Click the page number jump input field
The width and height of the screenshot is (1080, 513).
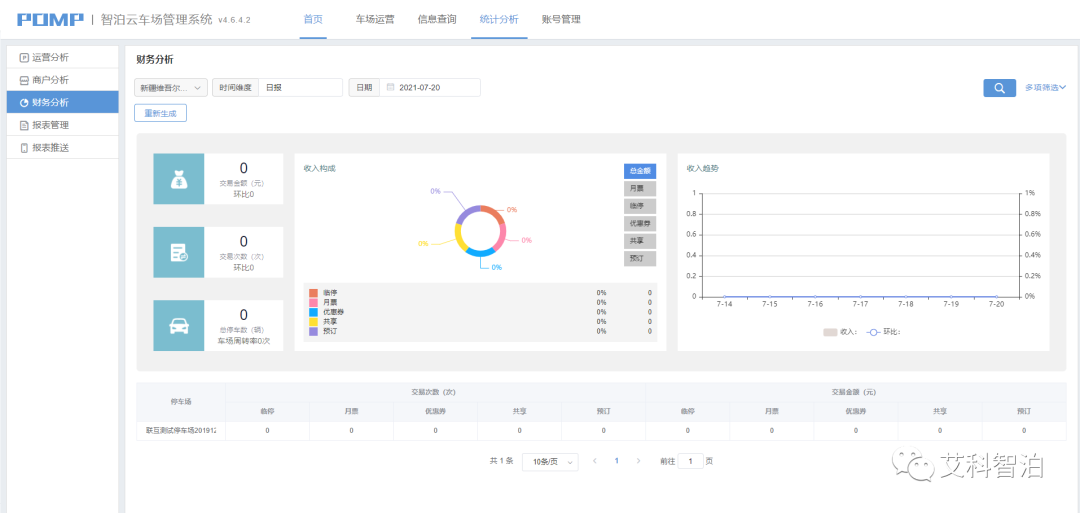point(690,462)
